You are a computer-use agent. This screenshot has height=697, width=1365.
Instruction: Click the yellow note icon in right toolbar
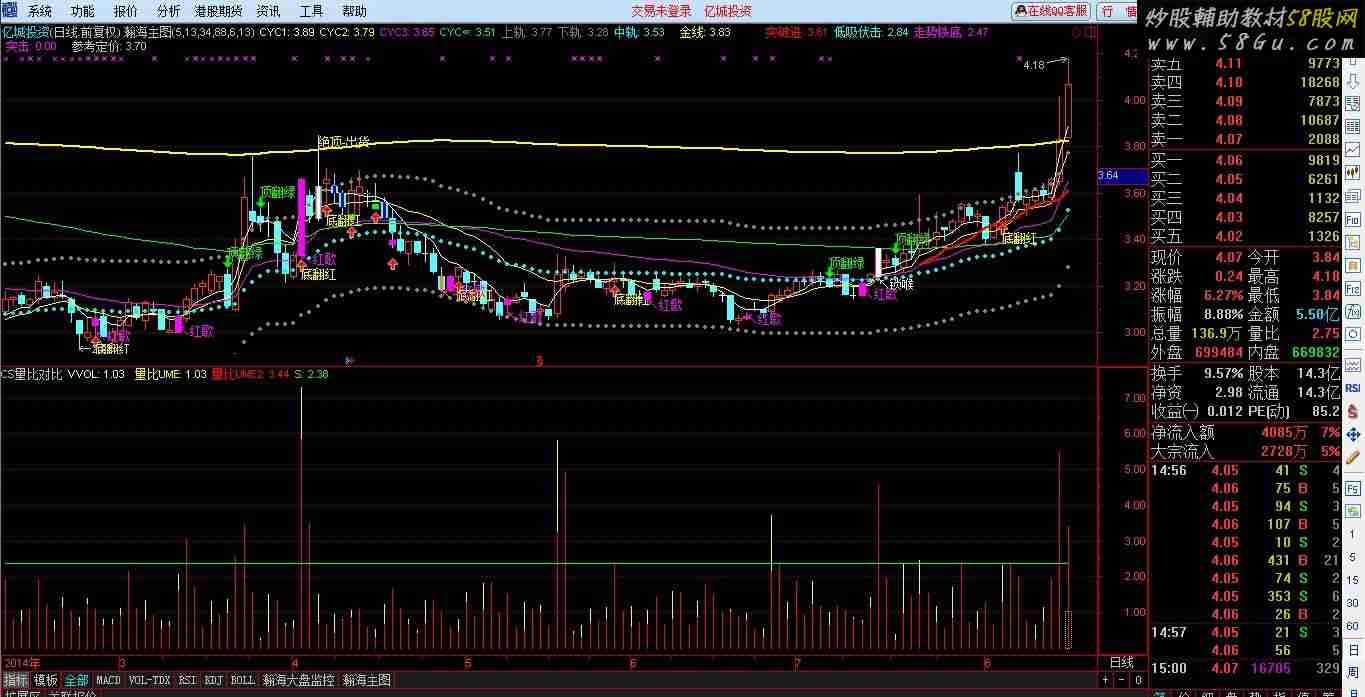1352,241
